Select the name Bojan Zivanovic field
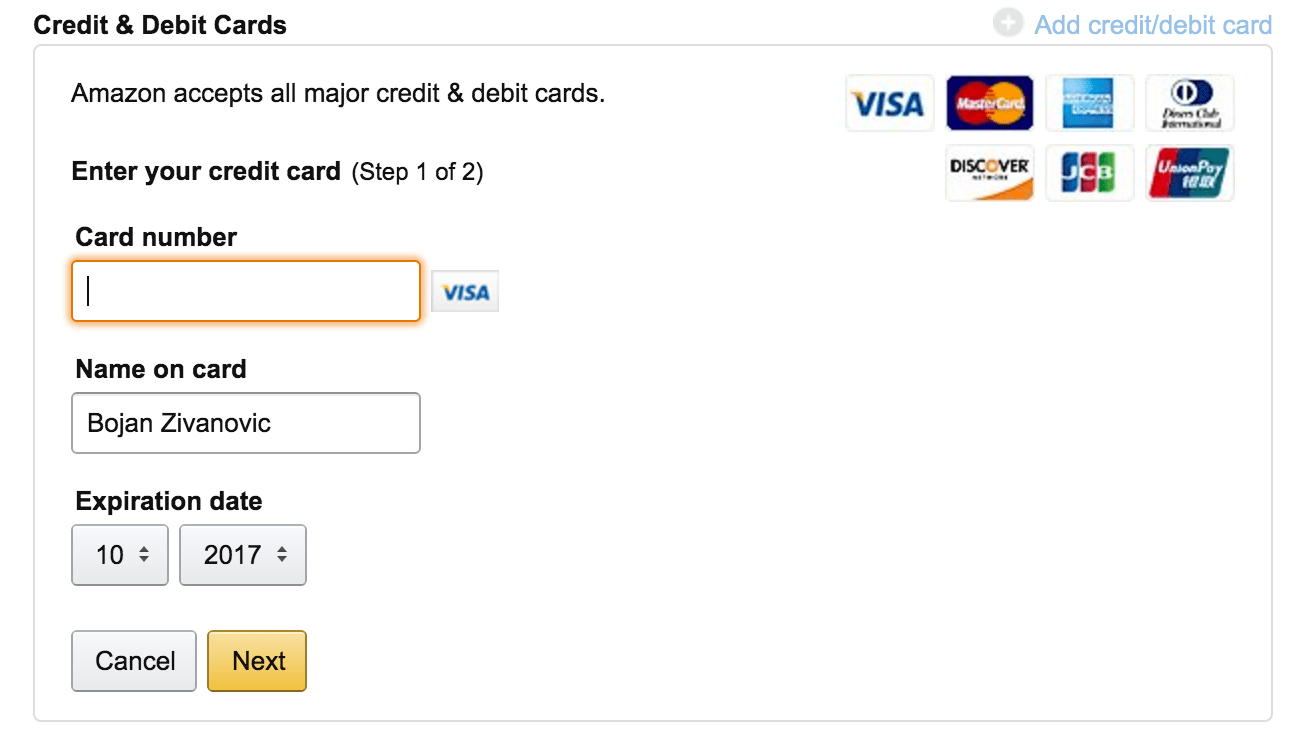 [245, 423]
